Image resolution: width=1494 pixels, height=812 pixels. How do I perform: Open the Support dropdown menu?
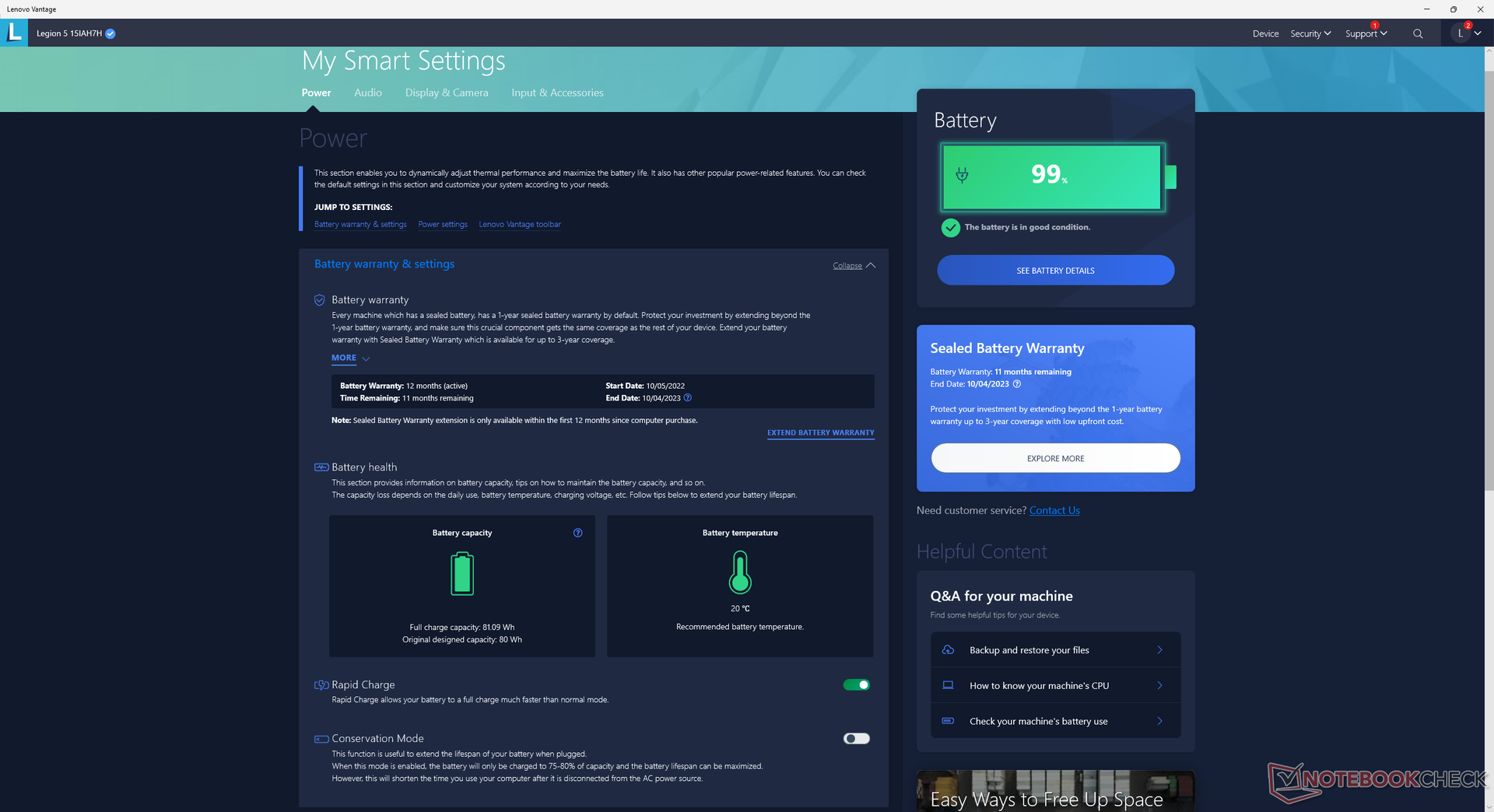[1366, 33]
